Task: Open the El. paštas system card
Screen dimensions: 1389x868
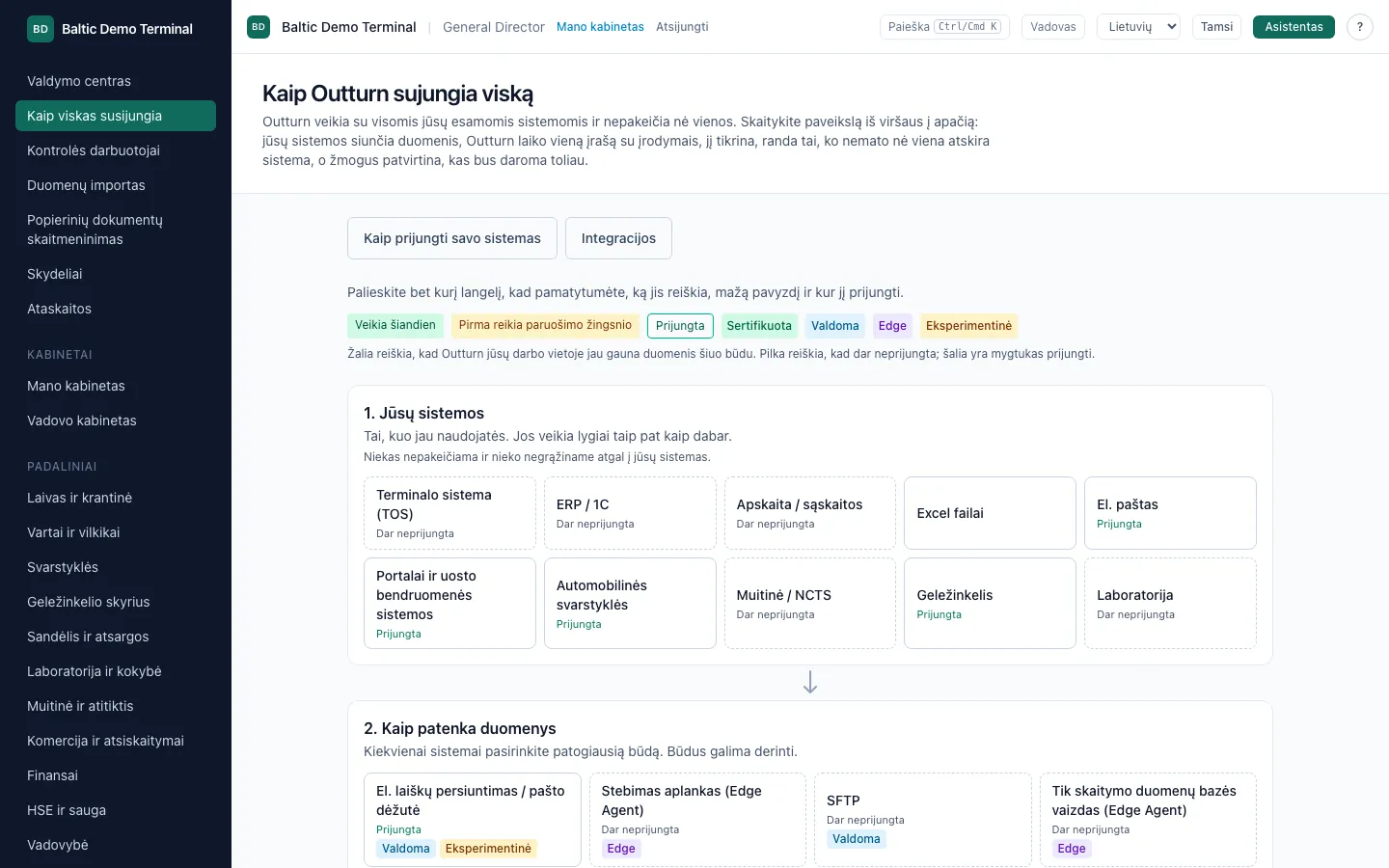Action: point(1170,513)
